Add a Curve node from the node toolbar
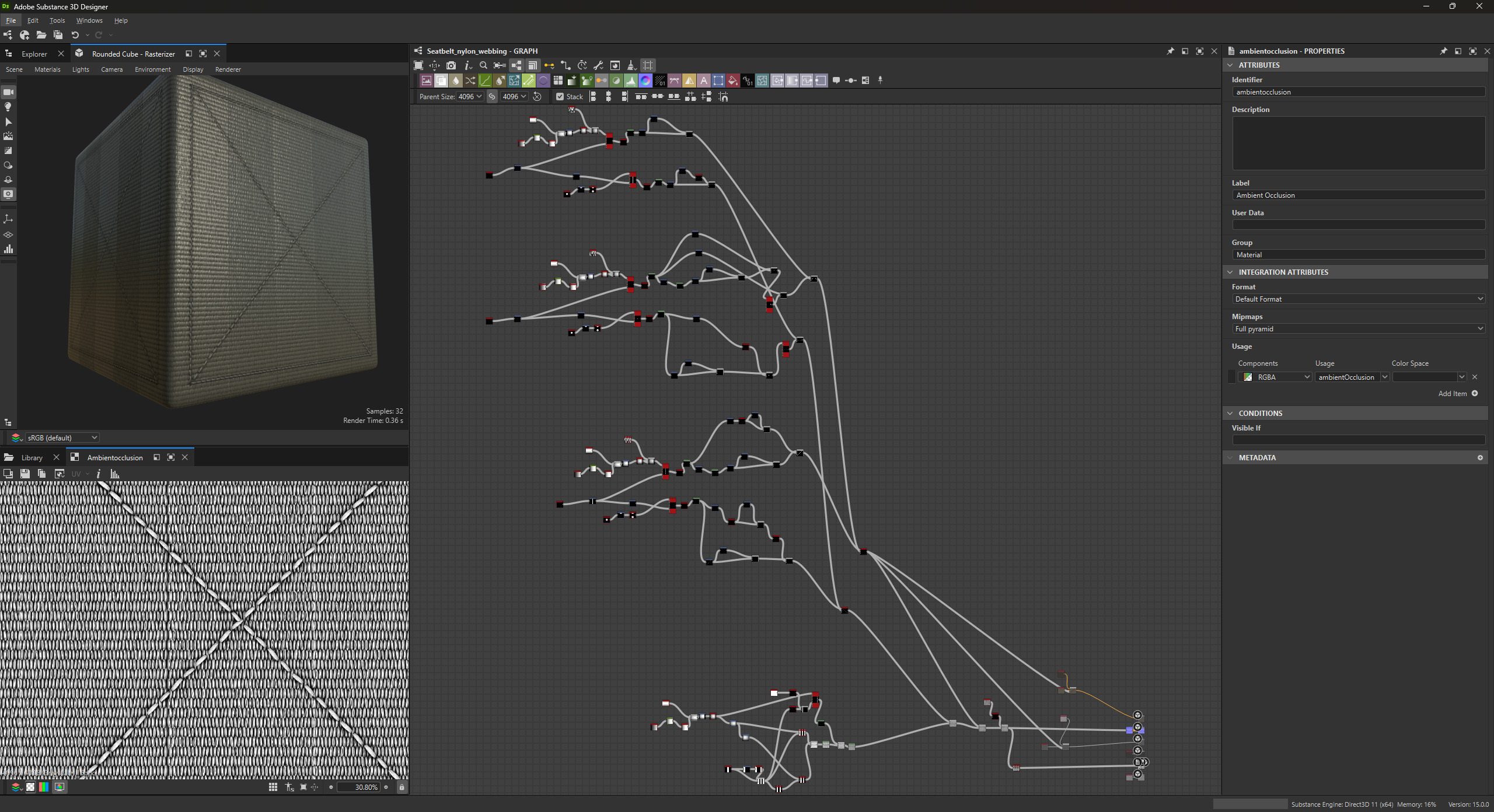 tap(485, 80)
